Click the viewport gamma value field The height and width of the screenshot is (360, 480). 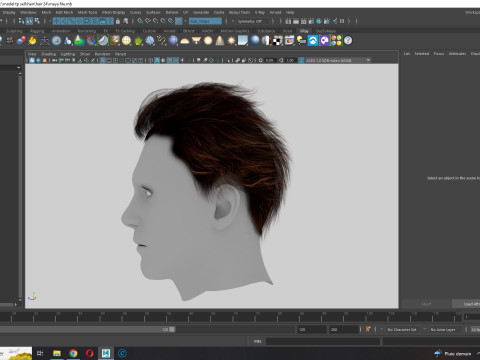[x=290, y=60]
